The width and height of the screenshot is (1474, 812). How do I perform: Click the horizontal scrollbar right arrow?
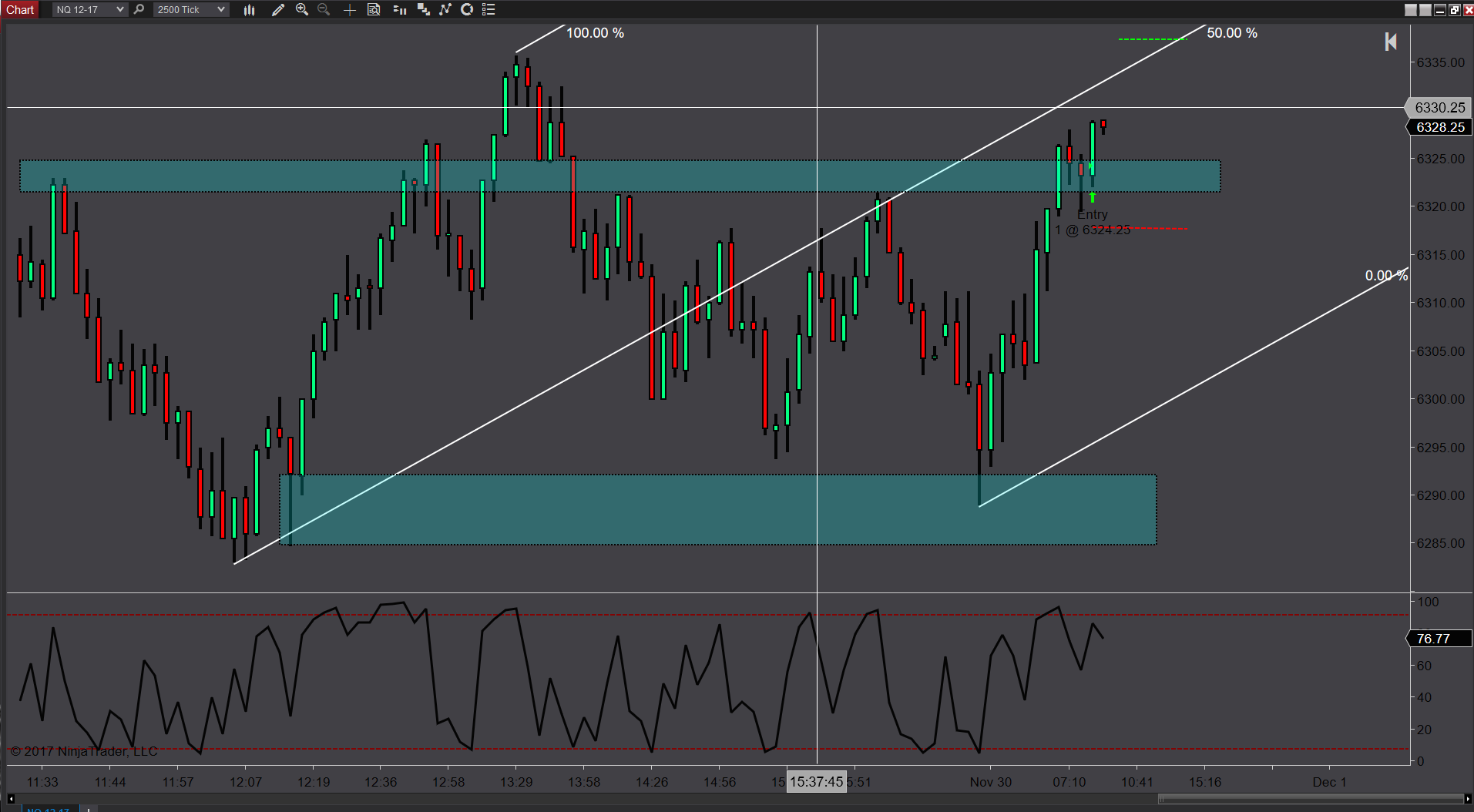1467,799
